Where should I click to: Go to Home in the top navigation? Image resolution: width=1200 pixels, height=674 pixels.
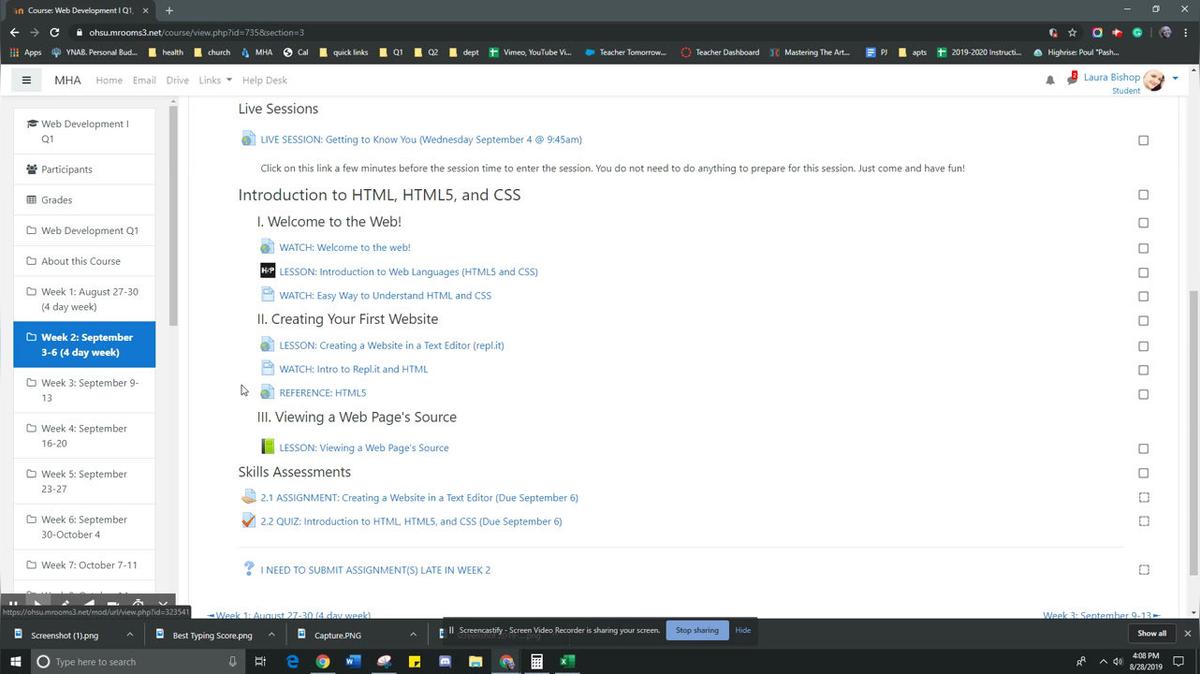coord(109,80)
